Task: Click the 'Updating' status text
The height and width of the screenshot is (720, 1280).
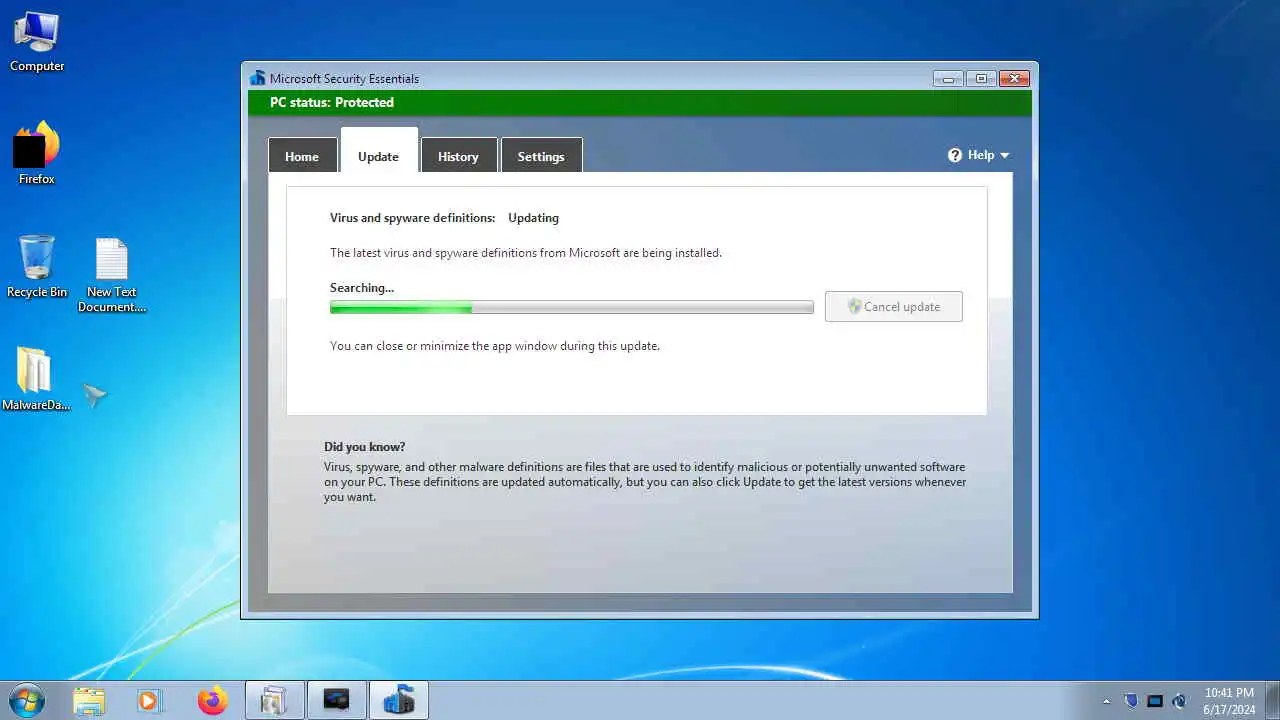Action: 533,218
